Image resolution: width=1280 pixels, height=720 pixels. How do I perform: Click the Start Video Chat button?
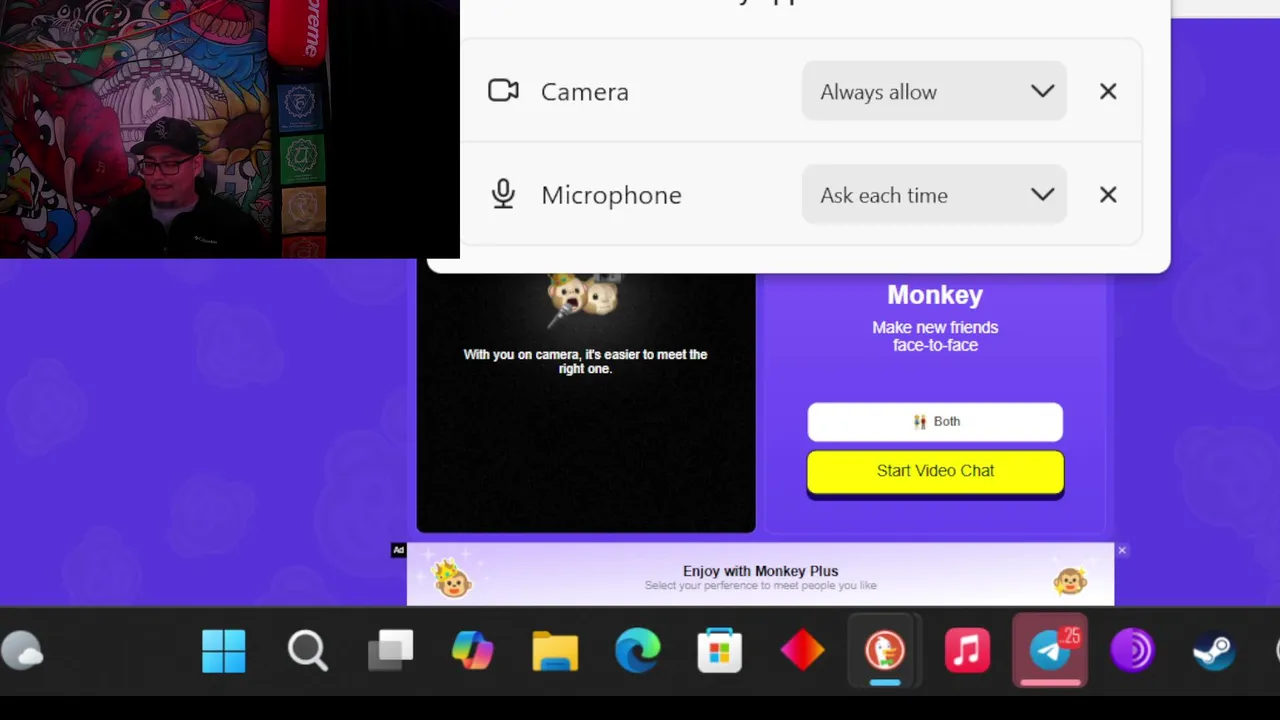pyautogui.click(x=935, y=471)
